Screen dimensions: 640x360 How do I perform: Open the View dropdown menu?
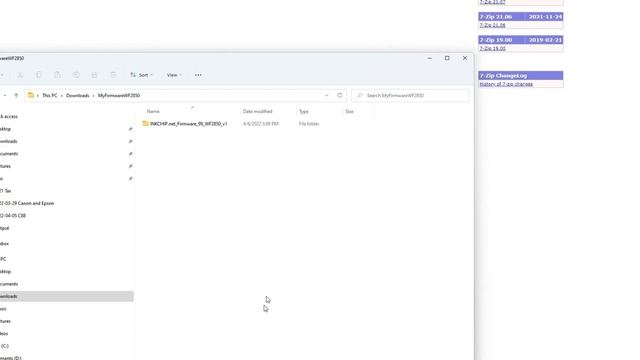tap(174, 75)
